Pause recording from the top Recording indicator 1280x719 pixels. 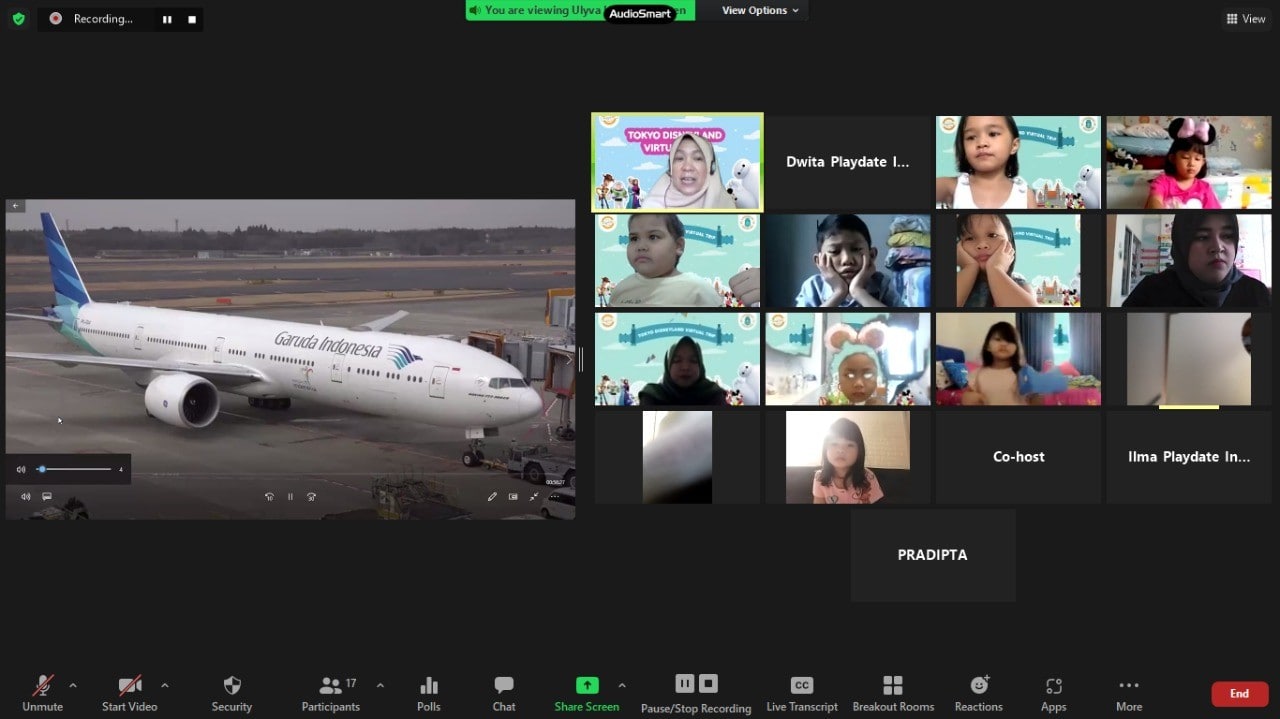pos(167,19)
